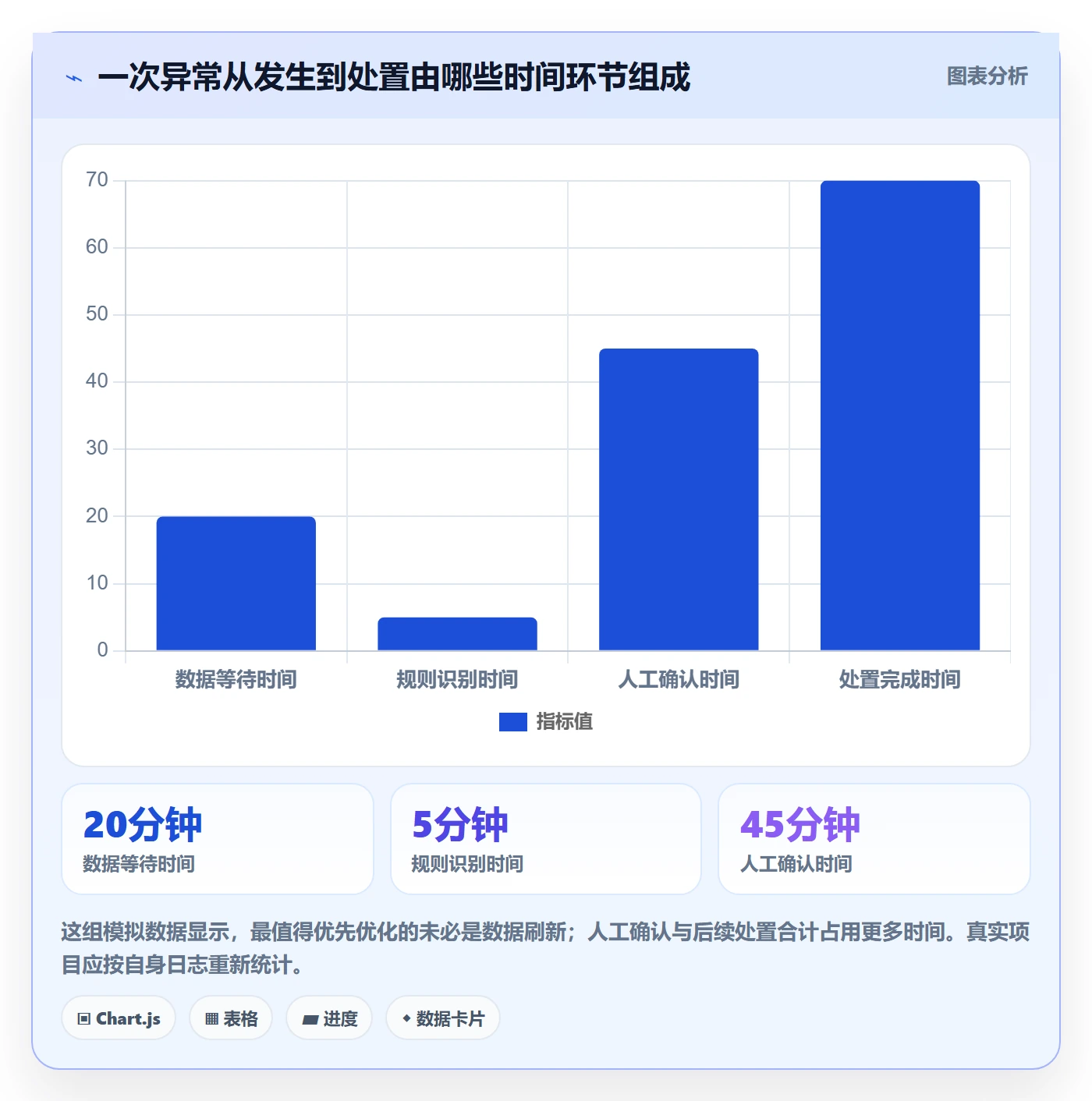Click the lightning icon beside the title
This screenshot has width=1092, height=1101.
74,78
